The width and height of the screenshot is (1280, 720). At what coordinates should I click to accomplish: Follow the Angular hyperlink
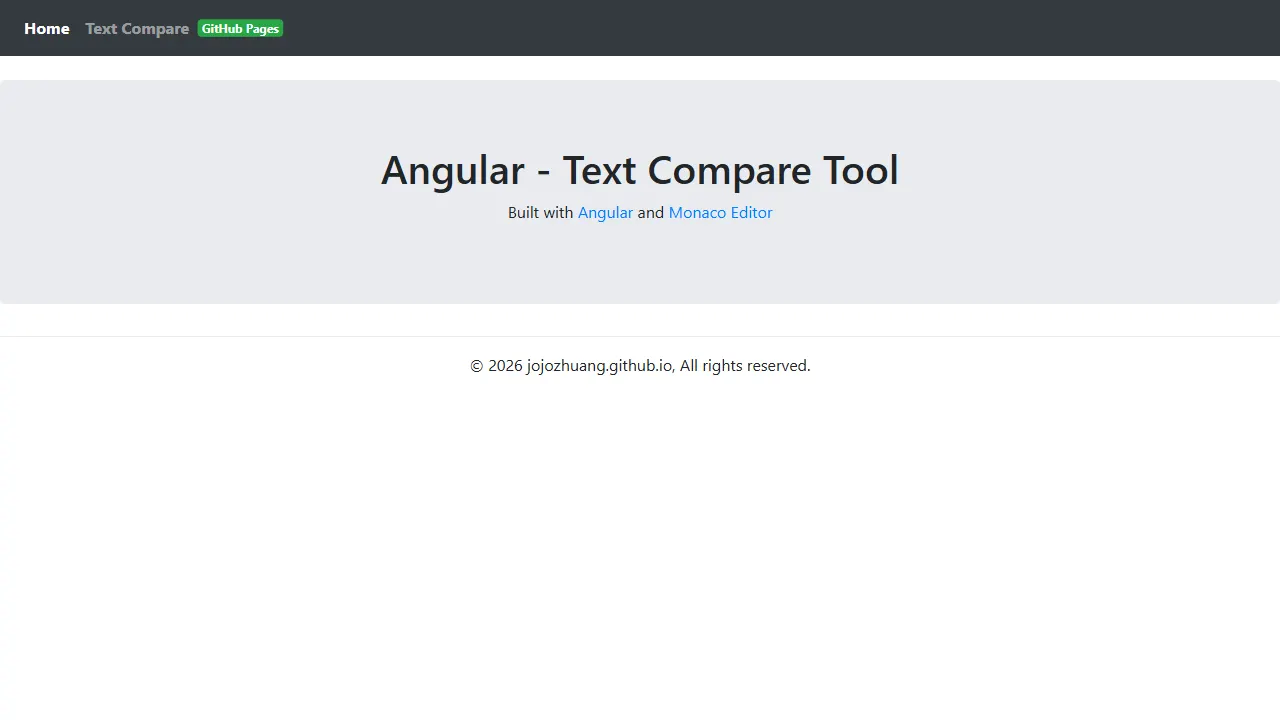click(605, 212)
